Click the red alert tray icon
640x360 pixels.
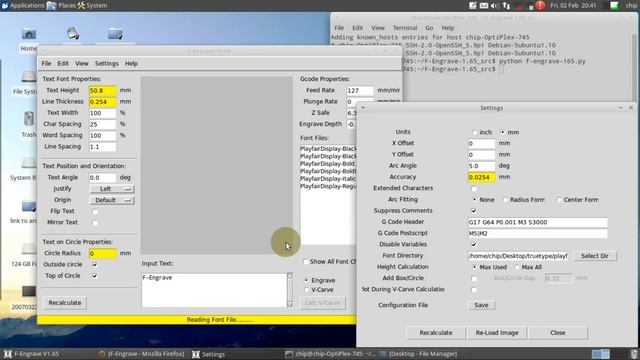click(540, 5)
